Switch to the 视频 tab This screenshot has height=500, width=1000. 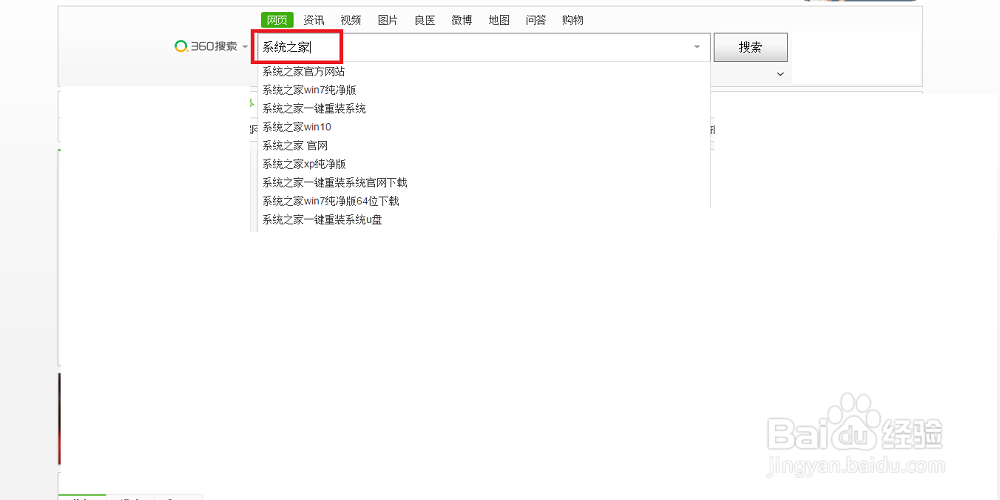pyautogui.click(x=351, y=20)
